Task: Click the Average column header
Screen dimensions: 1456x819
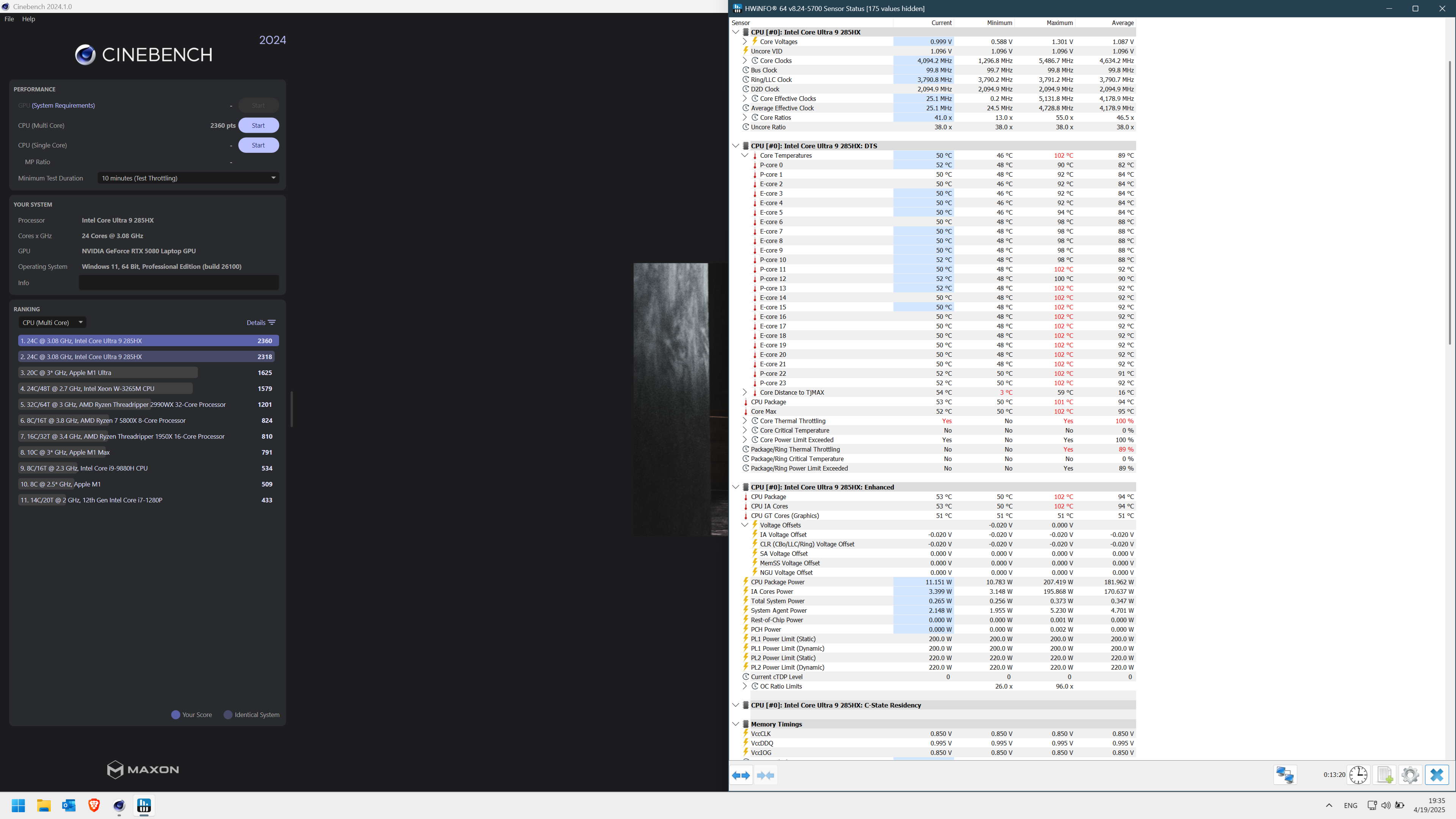Action: [x=1106, y=23]
